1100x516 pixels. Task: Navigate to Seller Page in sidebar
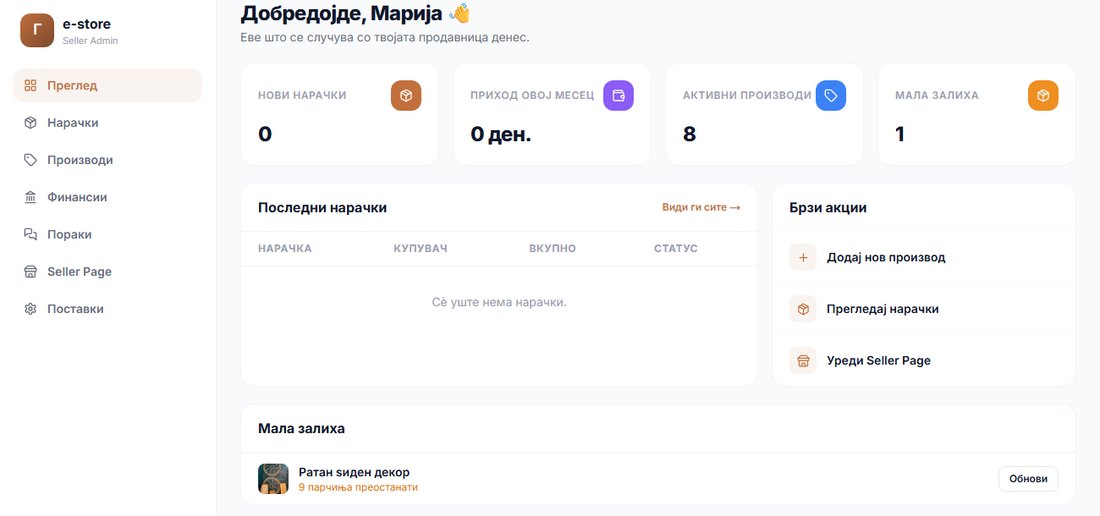108,271
